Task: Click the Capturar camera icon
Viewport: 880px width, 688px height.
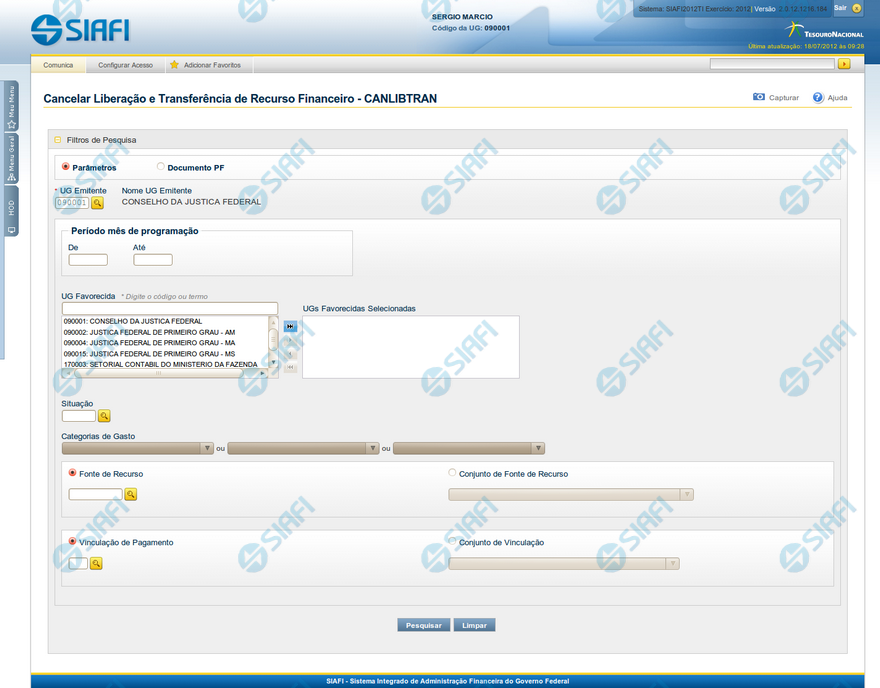Action: point(759,98)
